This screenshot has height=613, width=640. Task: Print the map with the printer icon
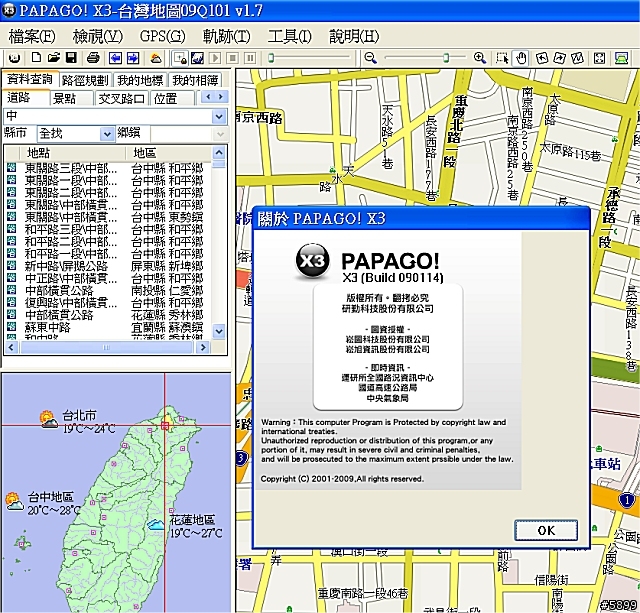click(x=93, y=58)
